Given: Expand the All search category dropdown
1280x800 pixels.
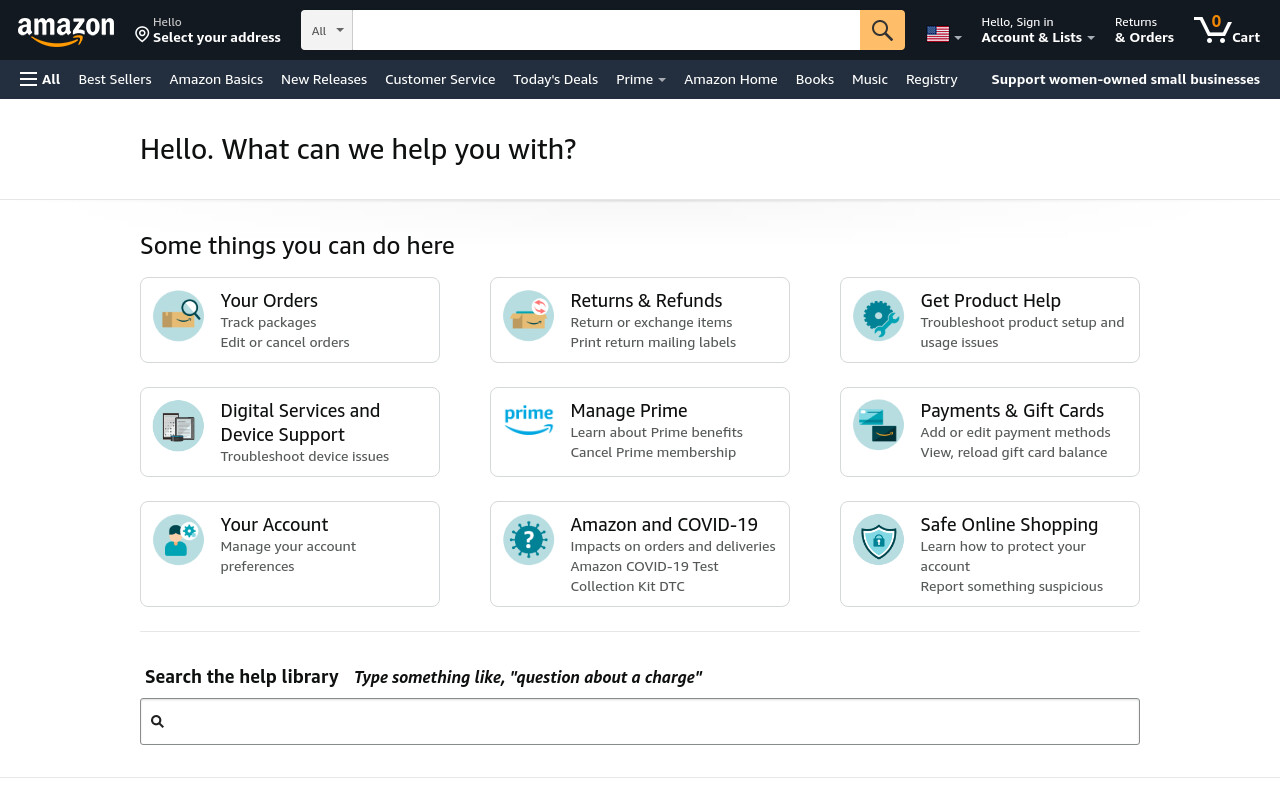Looking at the screenshot, I should point(327,30).
